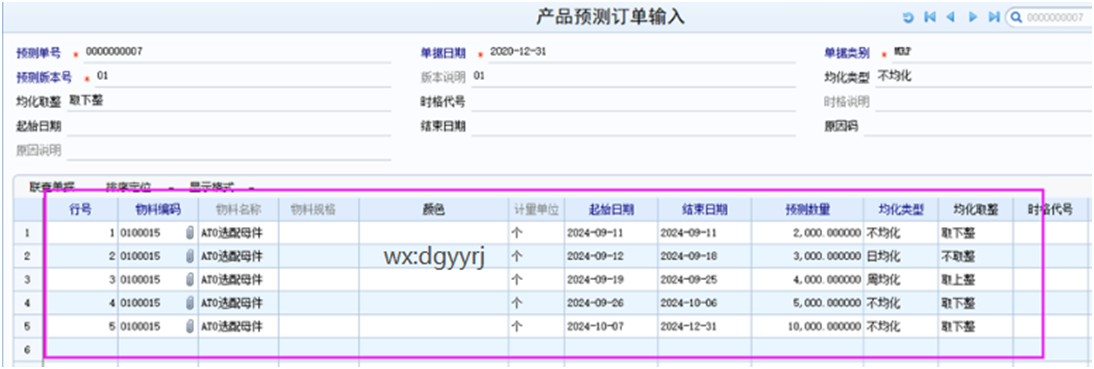This screenshot has height=369, width=1094.
Task: Click the 原因说明 input field
Action: (x=229, y=150)
